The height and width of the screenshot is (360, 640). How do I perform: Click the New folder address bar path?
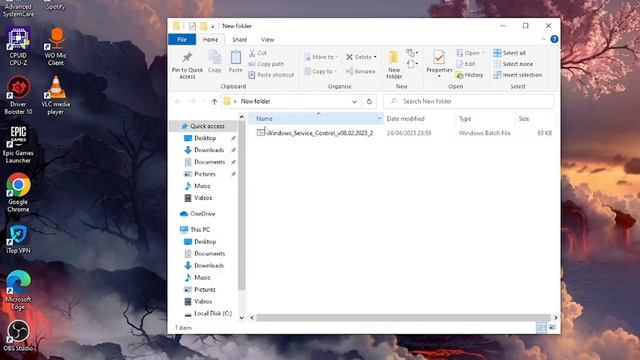coord(256,101)
